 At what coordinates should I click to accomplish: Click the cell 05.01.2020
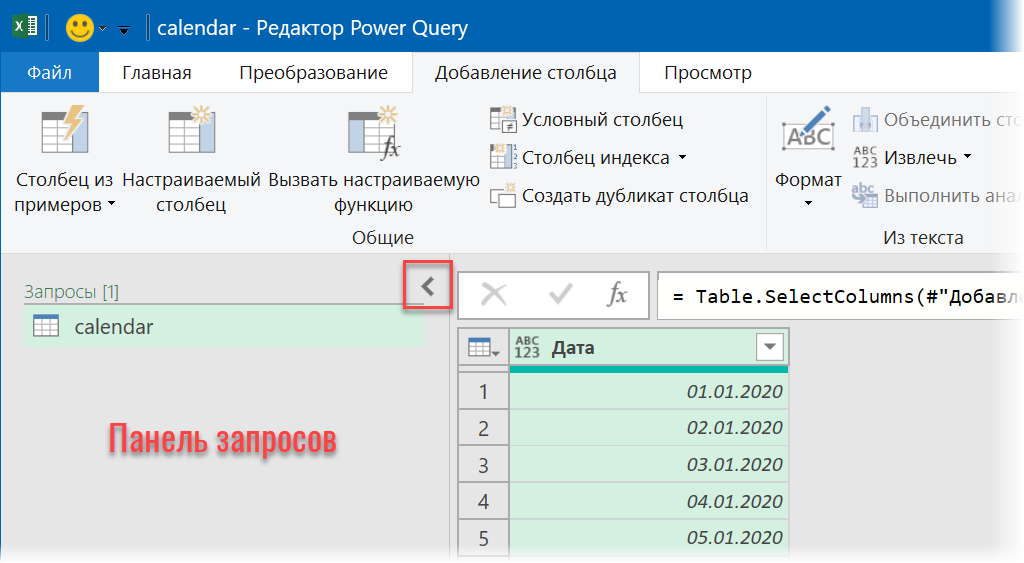648,538
